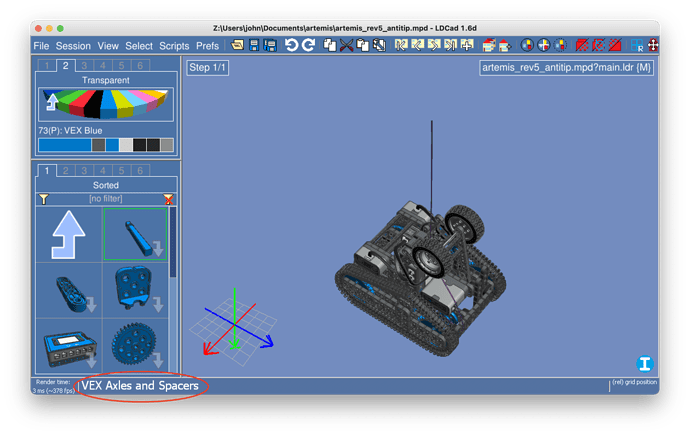690x435 pixels.
Task: Click the Step 1/1 label button
Action: coord(207,67)
